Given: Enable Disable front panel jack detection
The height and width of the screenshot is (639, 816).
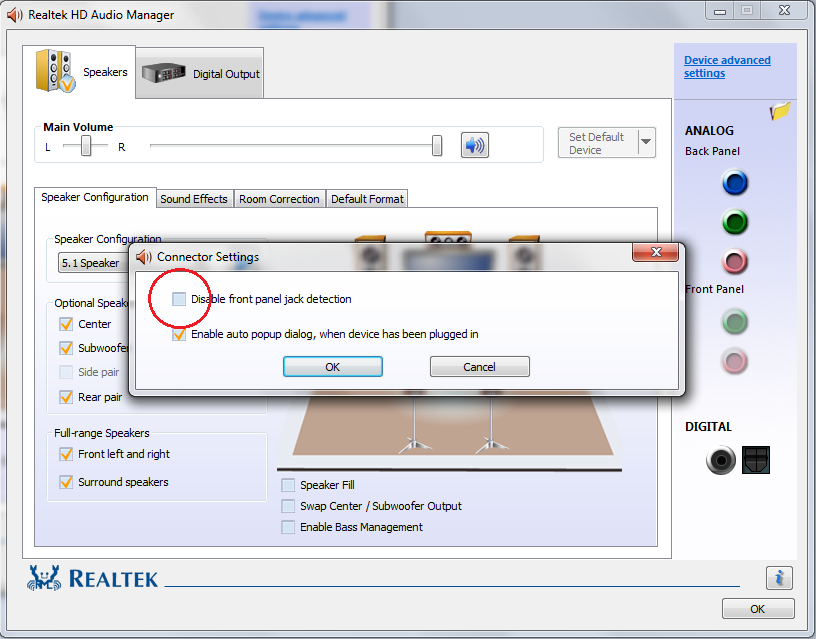Looking at the screenshot, I should point(178,298).
